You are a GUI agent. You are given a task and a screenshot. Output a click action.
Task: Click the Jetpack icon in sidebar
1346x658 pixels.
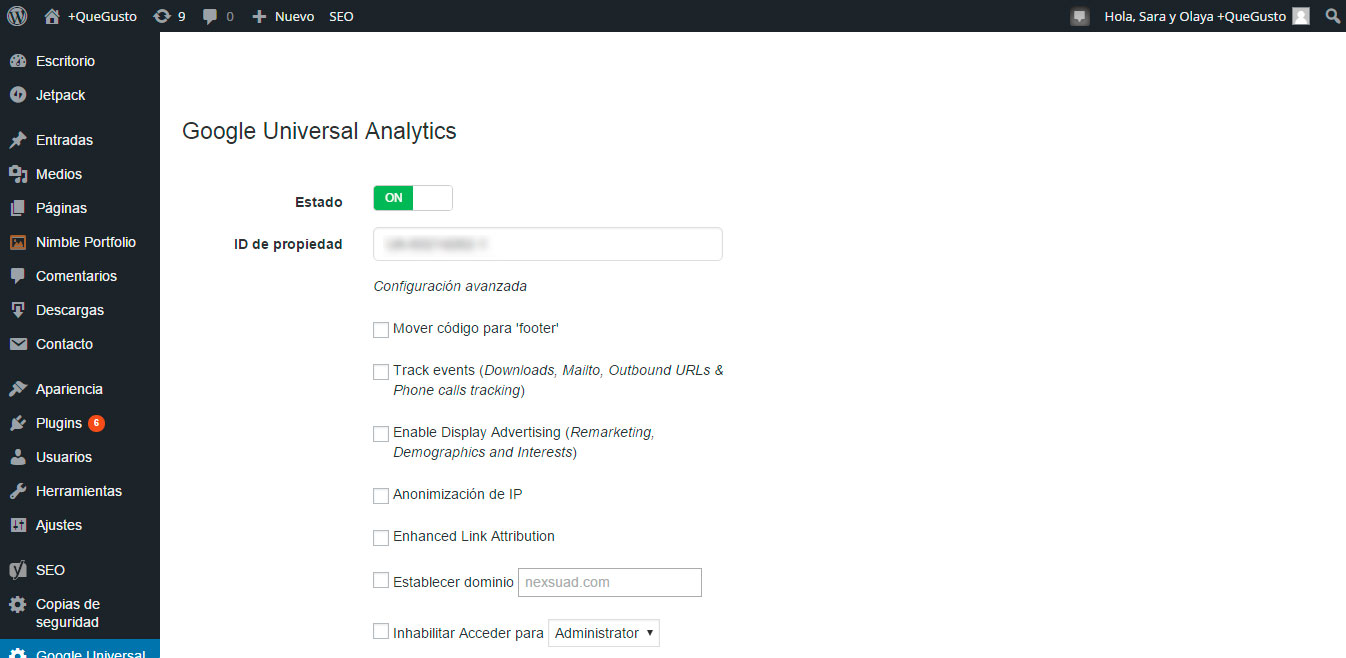point(18,95)
